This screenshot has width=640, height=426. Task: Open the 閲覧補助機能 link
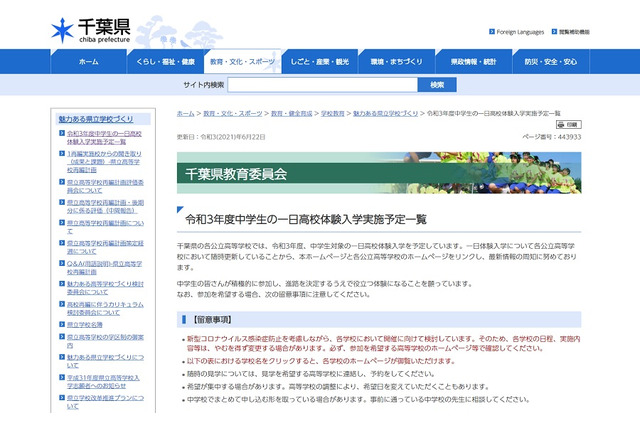[574, 32]
